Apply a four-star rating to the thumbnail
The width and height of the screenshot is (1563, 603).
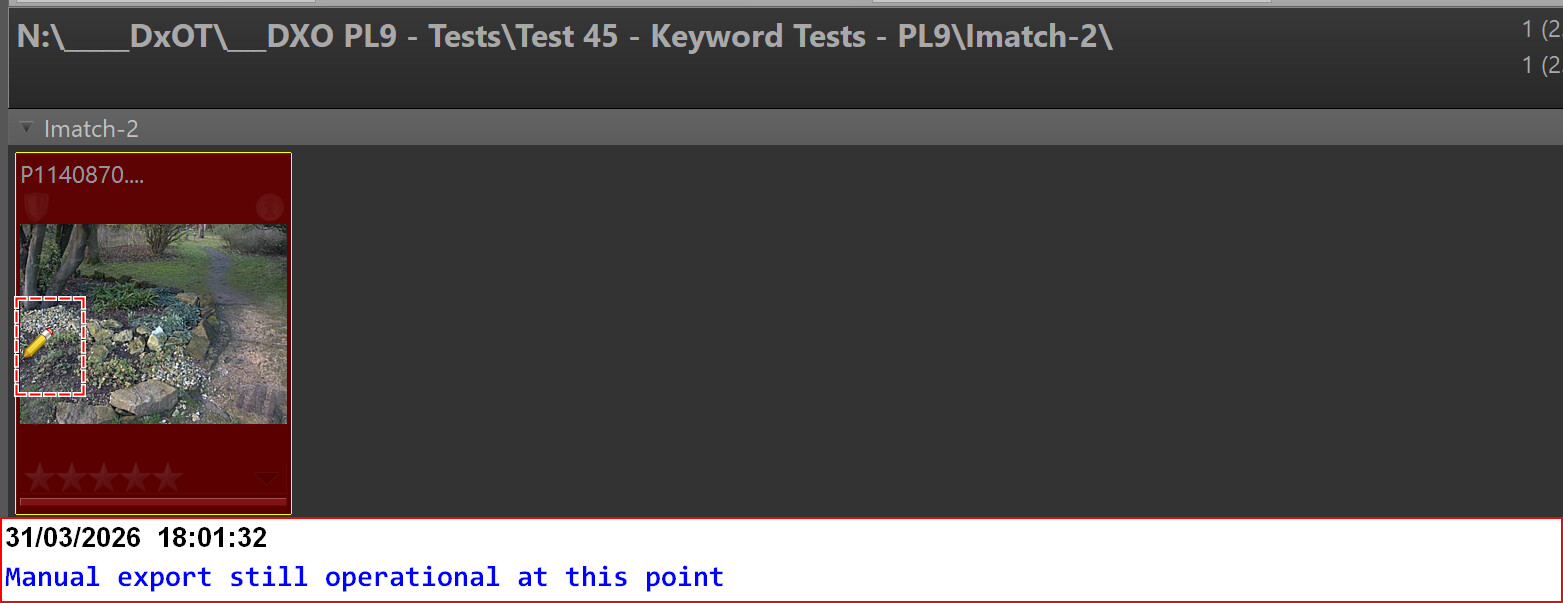(x=136, y=478)
